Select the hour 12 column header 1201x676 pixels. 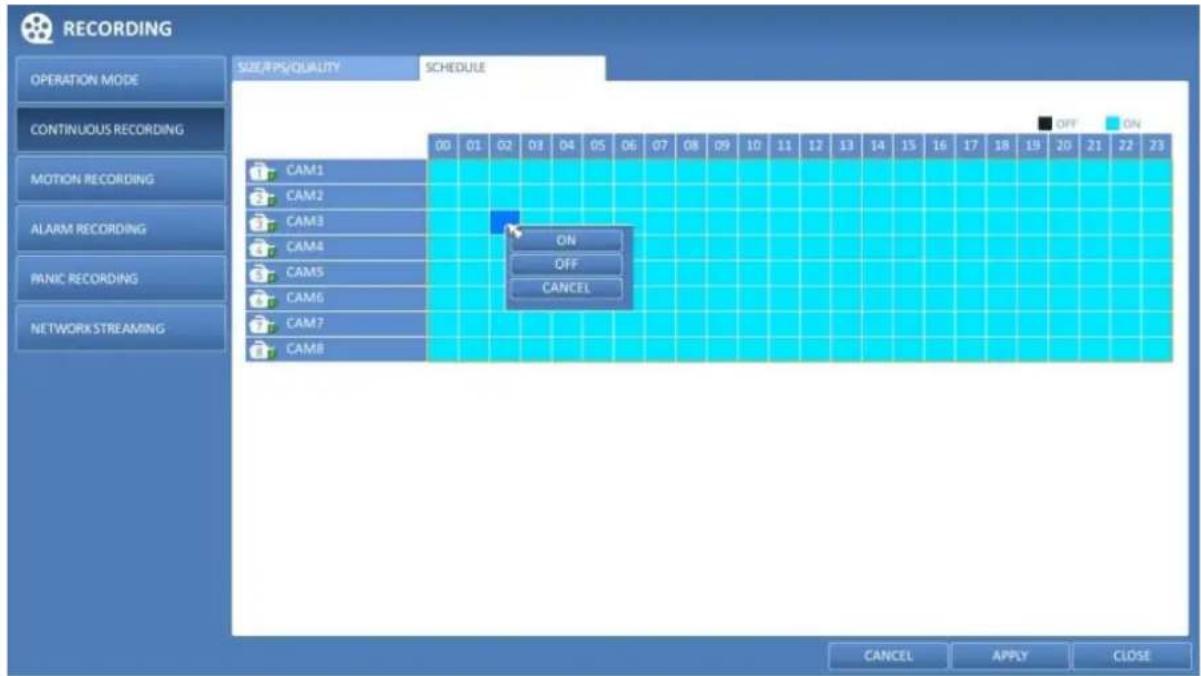[x=815, y=146]
